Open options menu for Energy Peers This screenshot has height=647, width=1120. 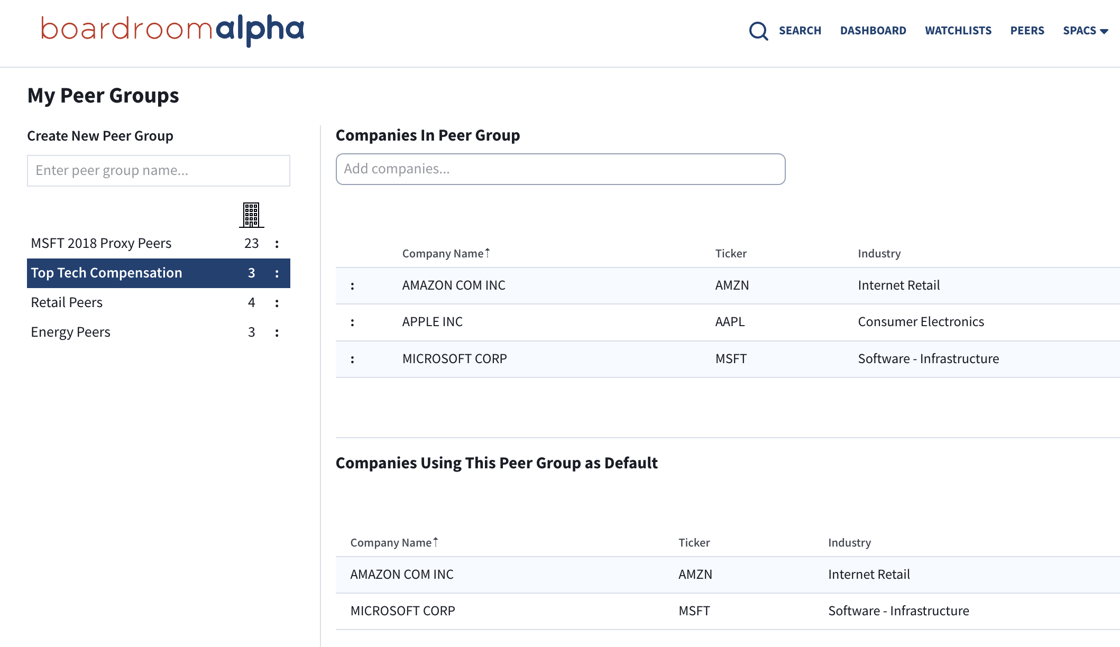[277, 332]
